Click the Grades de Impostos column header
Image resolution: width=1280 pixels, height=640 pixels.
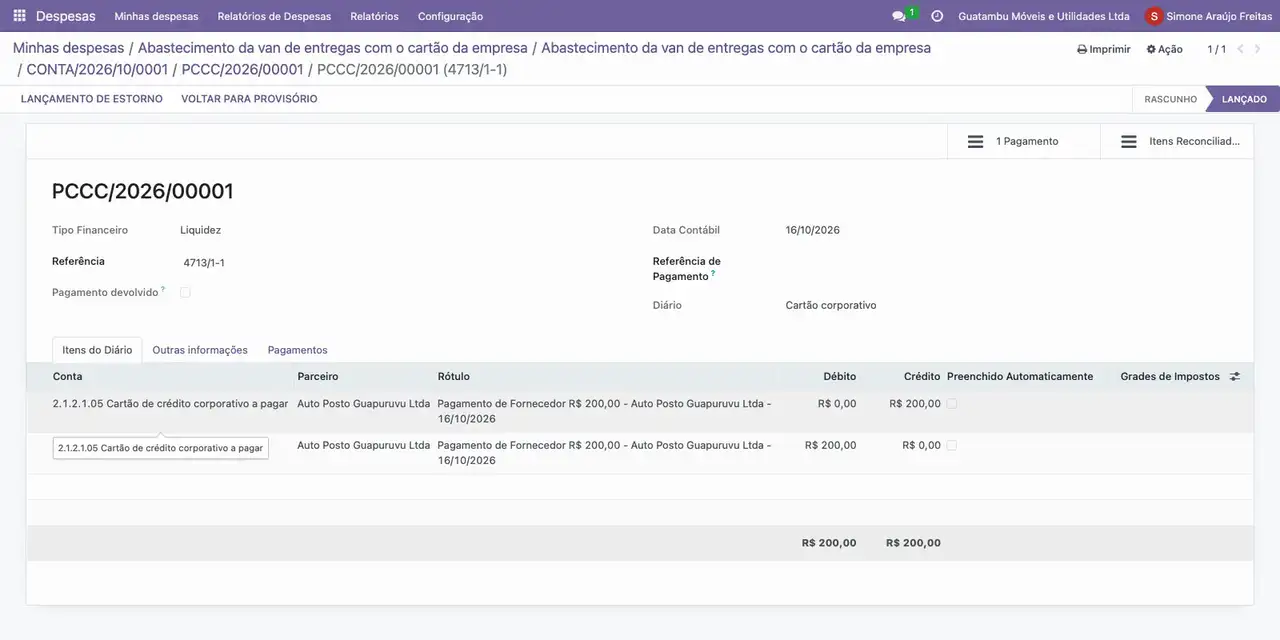click(x=1170, y=377)
